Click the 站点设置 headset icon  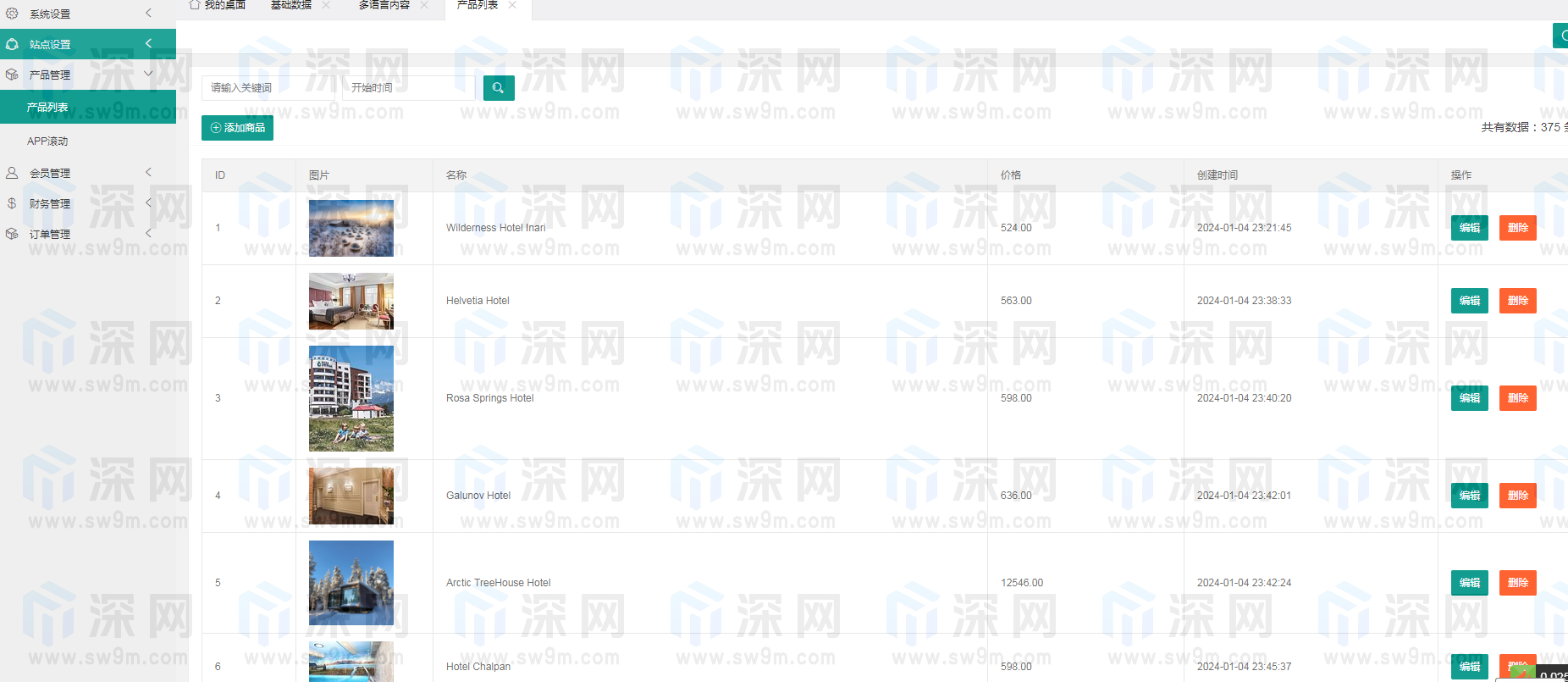(x=12, y=44)
